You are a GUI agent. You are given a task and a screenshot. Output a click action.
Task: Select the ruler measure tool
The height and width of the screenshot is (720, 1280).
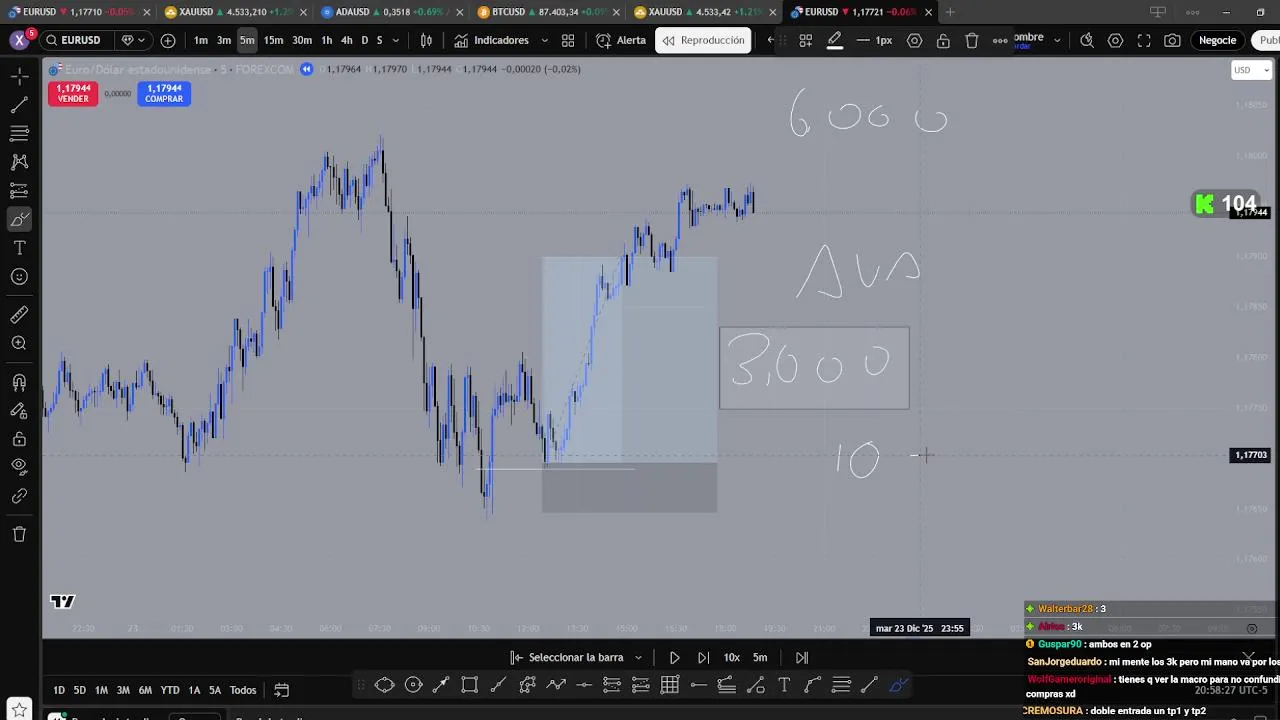19,315
